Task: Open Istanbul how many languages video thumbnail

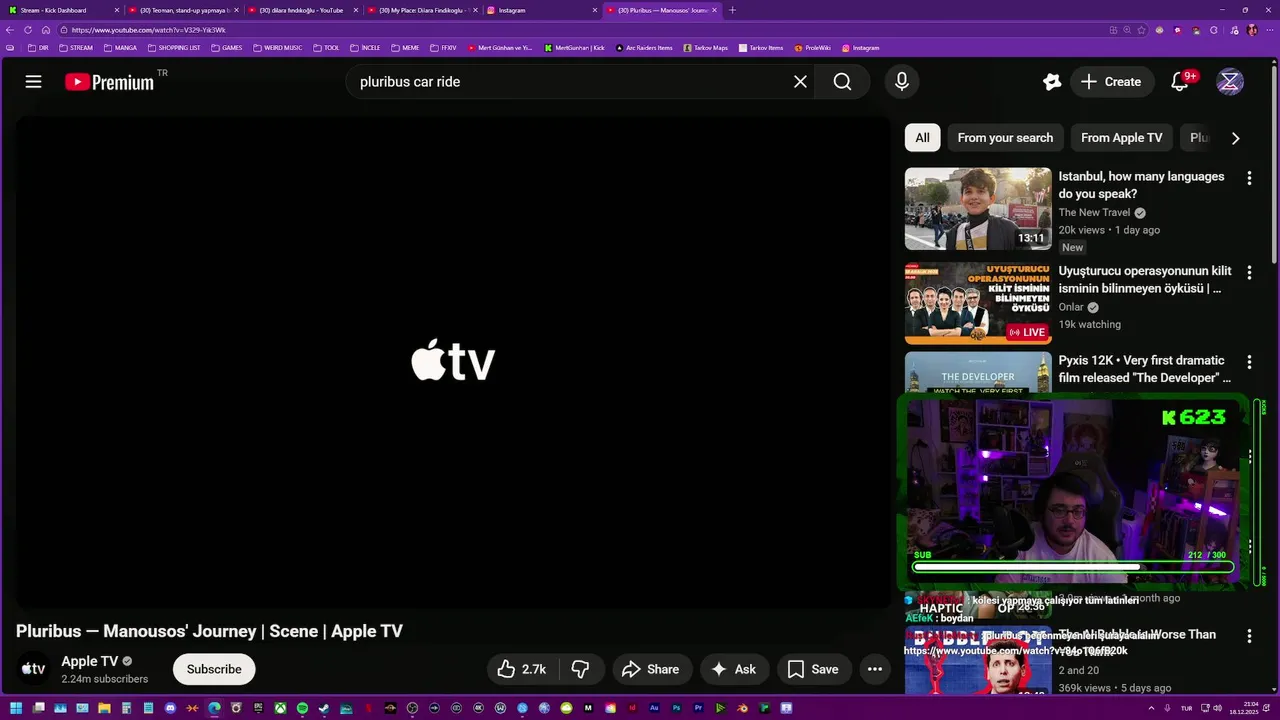Action: (x=978, y=208)
